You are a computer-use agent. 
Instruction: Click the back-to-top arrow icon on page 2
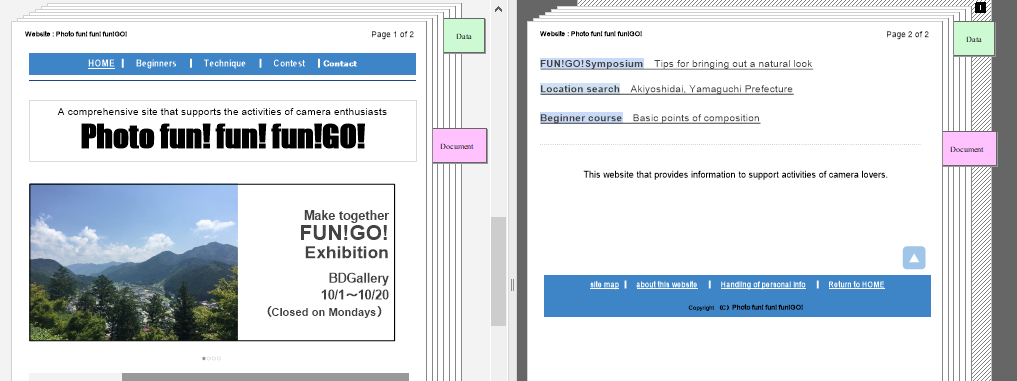(914, 258)
